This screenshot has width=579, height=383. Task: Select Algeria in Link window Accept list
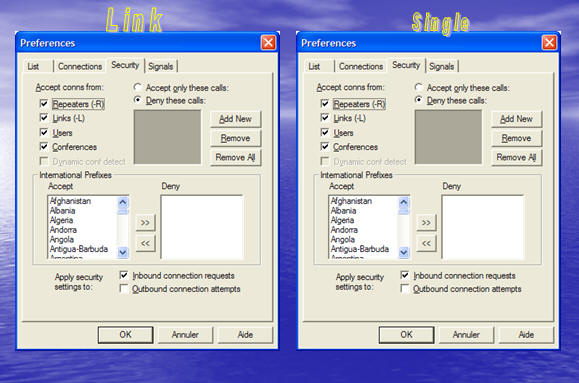(83, 220)
